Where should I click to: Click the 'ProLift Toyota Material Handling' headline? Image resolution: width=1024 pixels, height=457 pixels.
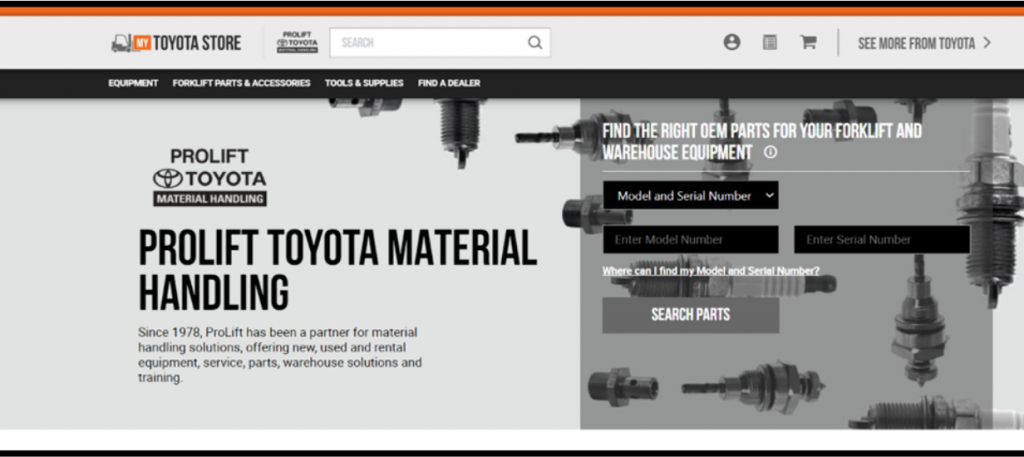338,270
